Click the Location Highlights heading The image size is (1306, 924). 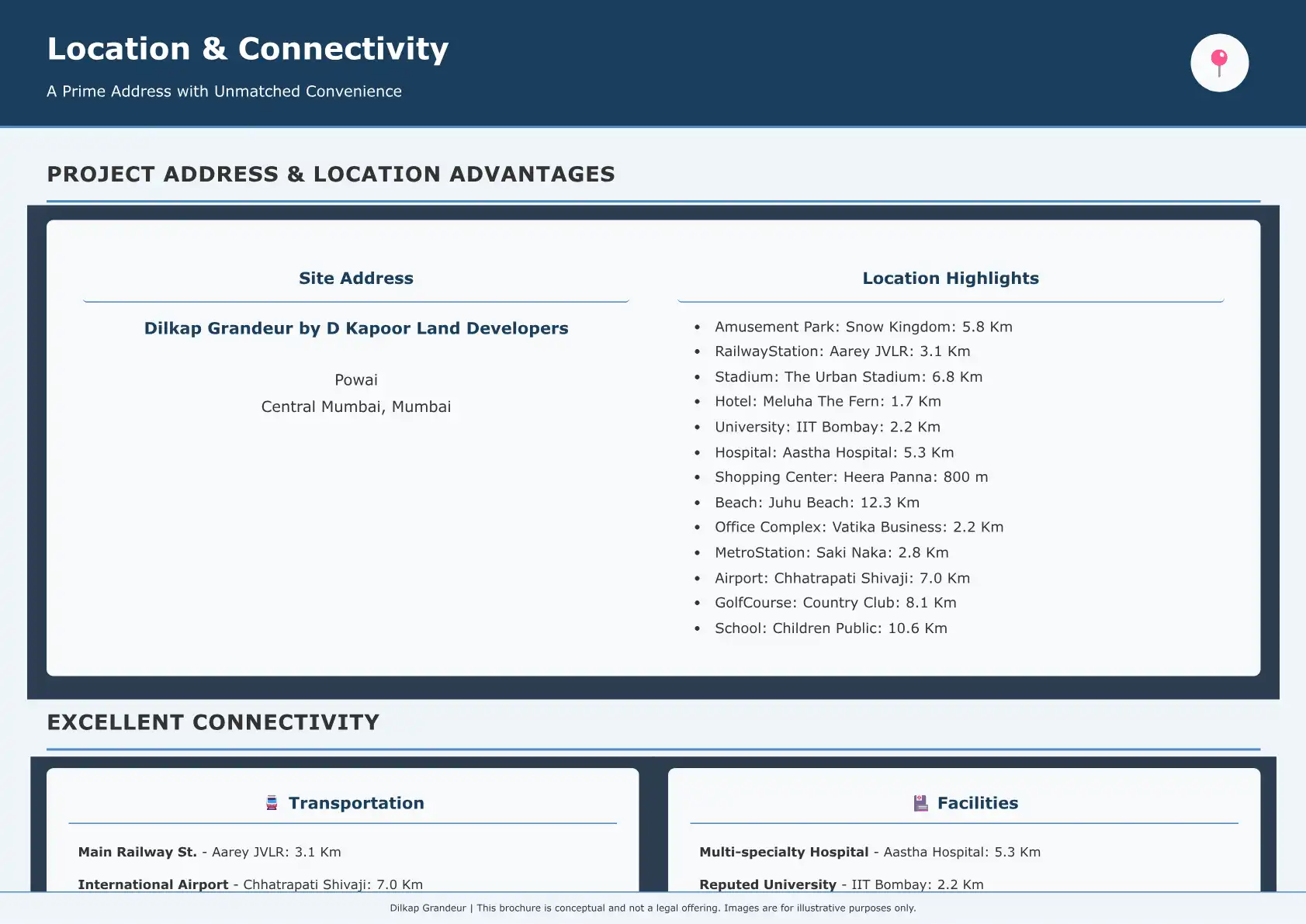950,279
